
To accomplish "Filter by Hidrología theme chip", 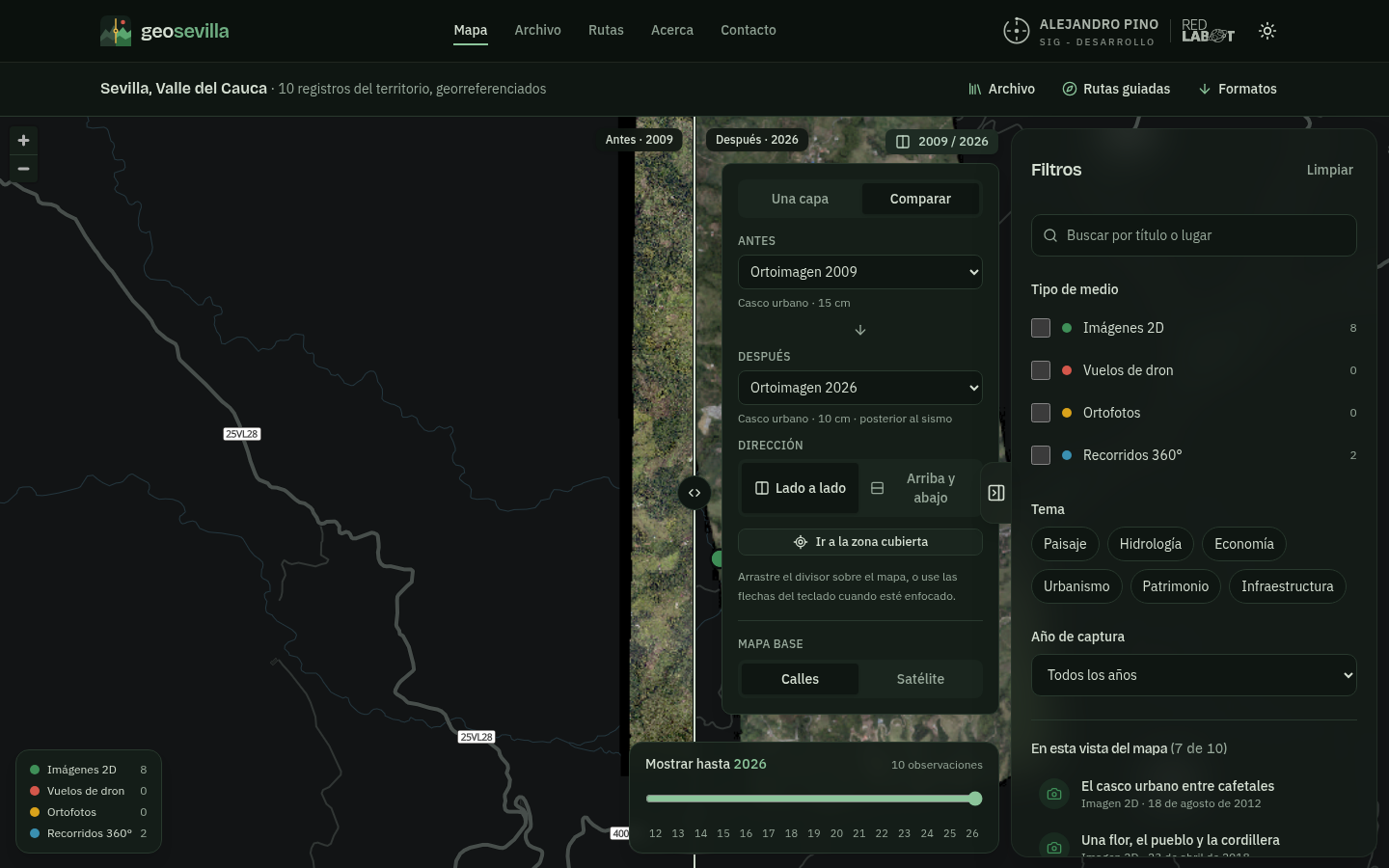I will (x=1151, y=544).
